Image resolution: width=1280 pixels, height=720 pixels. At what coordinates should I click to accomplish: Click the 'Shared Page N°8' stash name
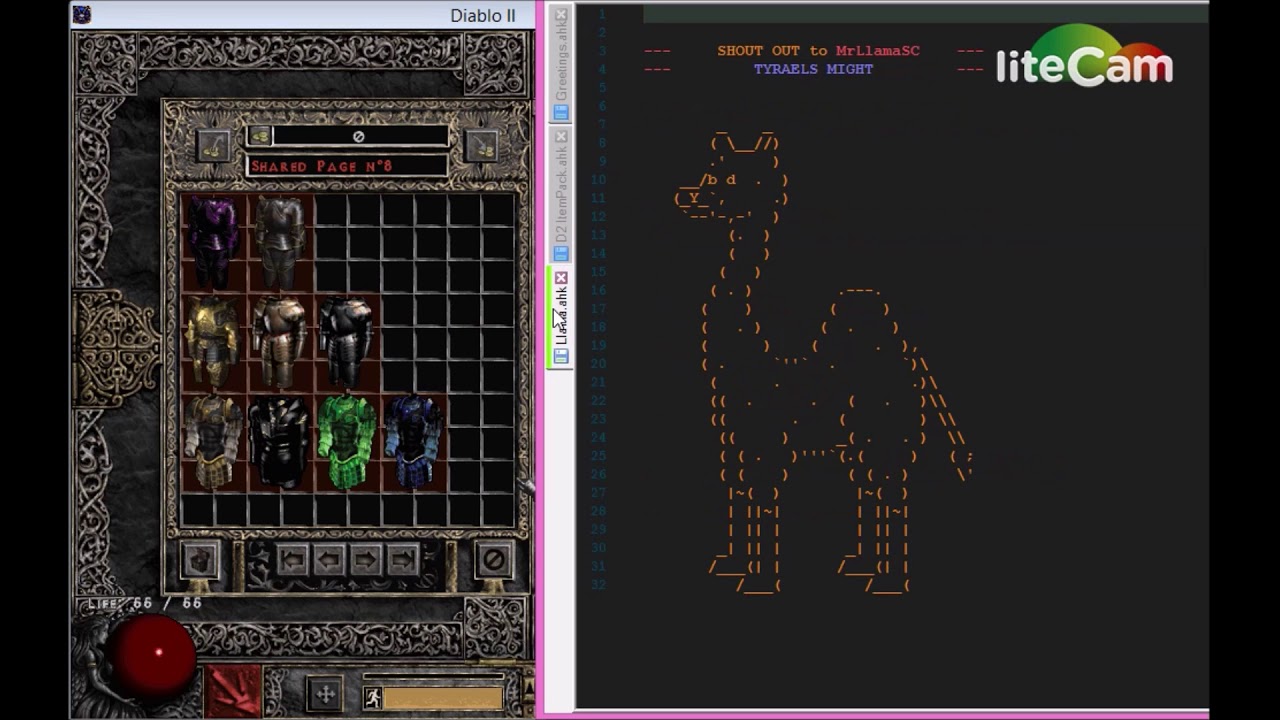click(x=321, y=166)
